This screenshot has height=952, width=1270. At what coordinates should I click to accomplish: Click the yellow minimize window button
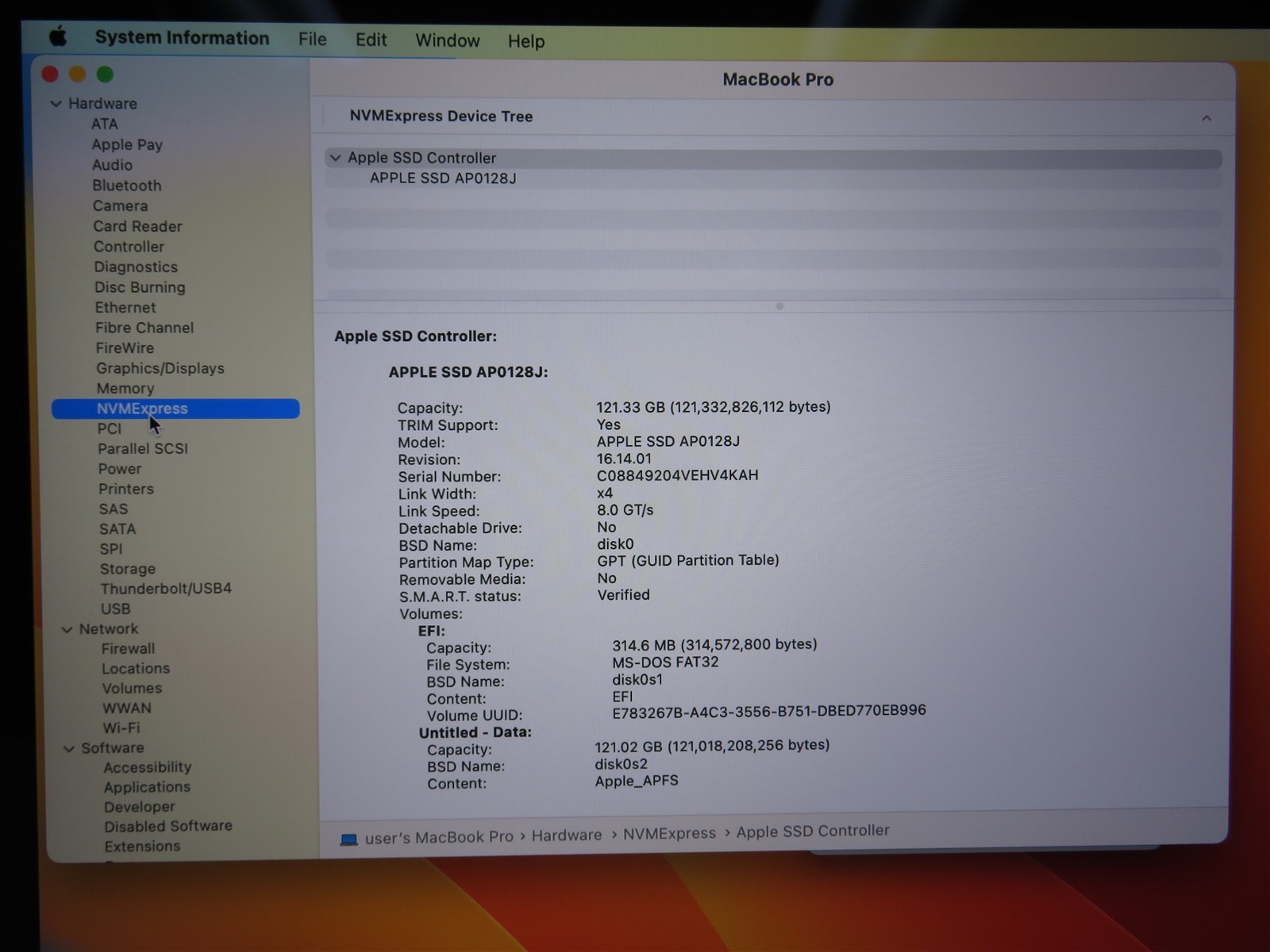click(77, 75)
